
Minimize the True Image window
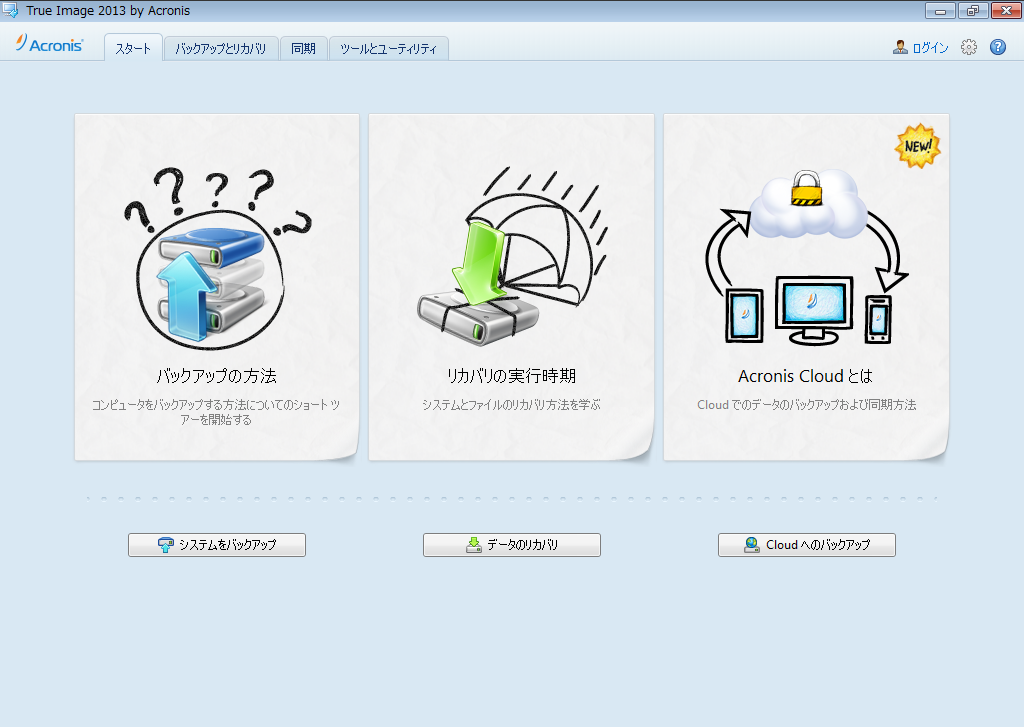940,10
